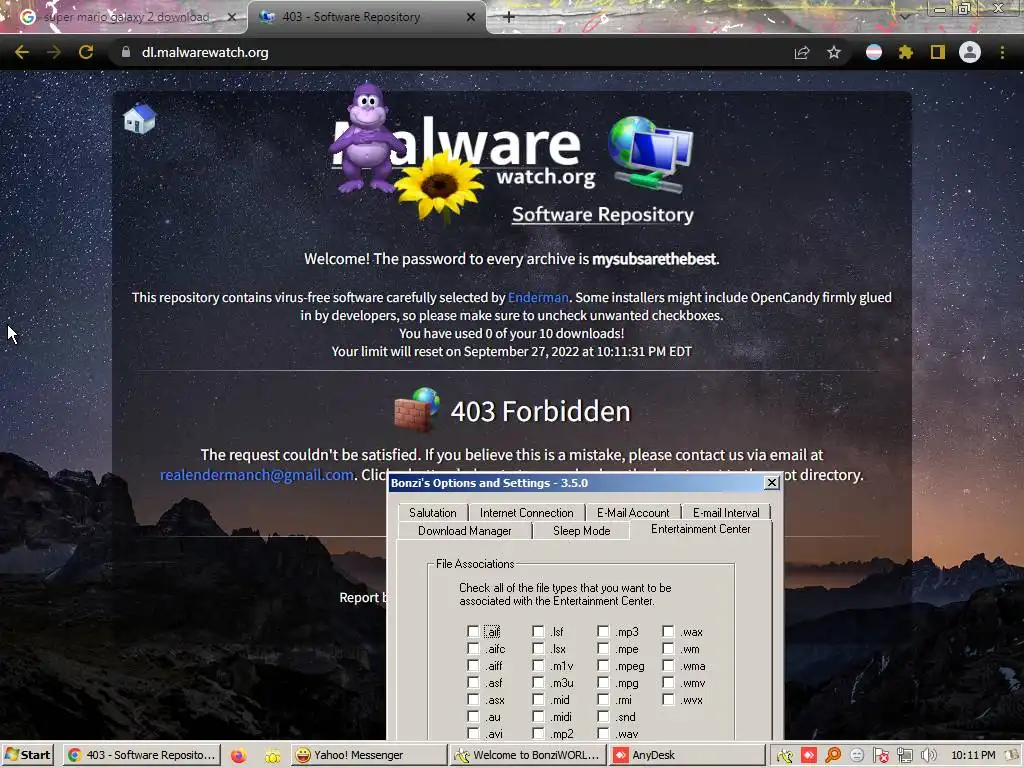Tick the .asx checkbox

coord(473,699)
